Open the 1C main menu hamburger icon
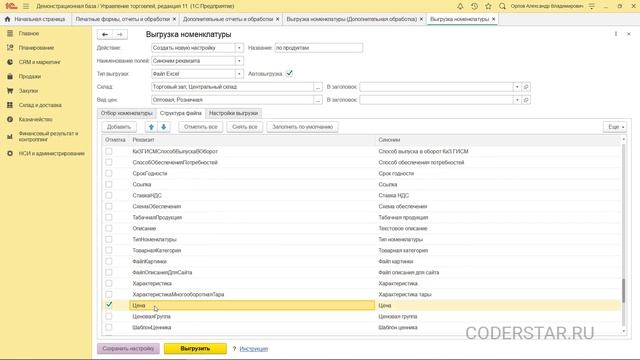 click(26, 6)
